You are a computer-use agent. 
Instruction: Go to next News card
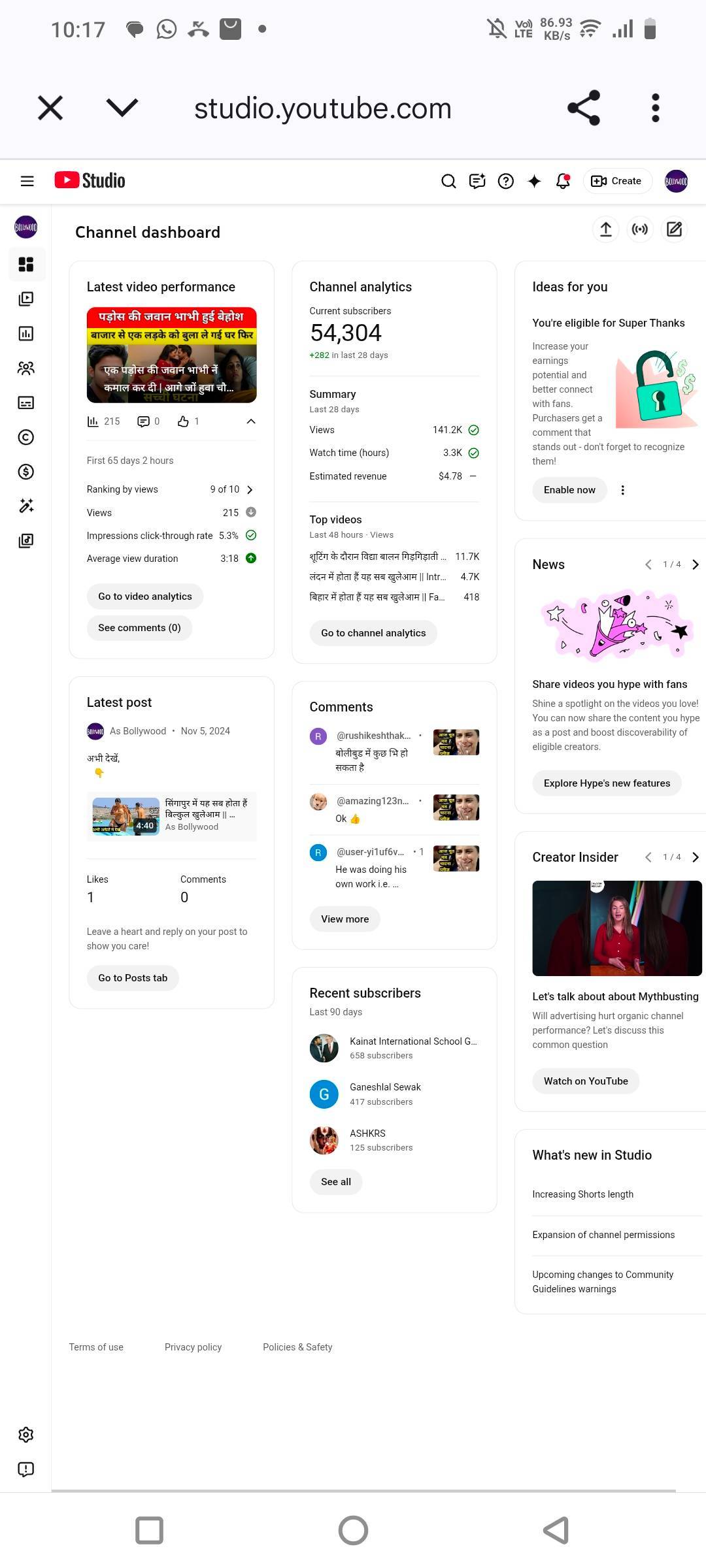696,564
